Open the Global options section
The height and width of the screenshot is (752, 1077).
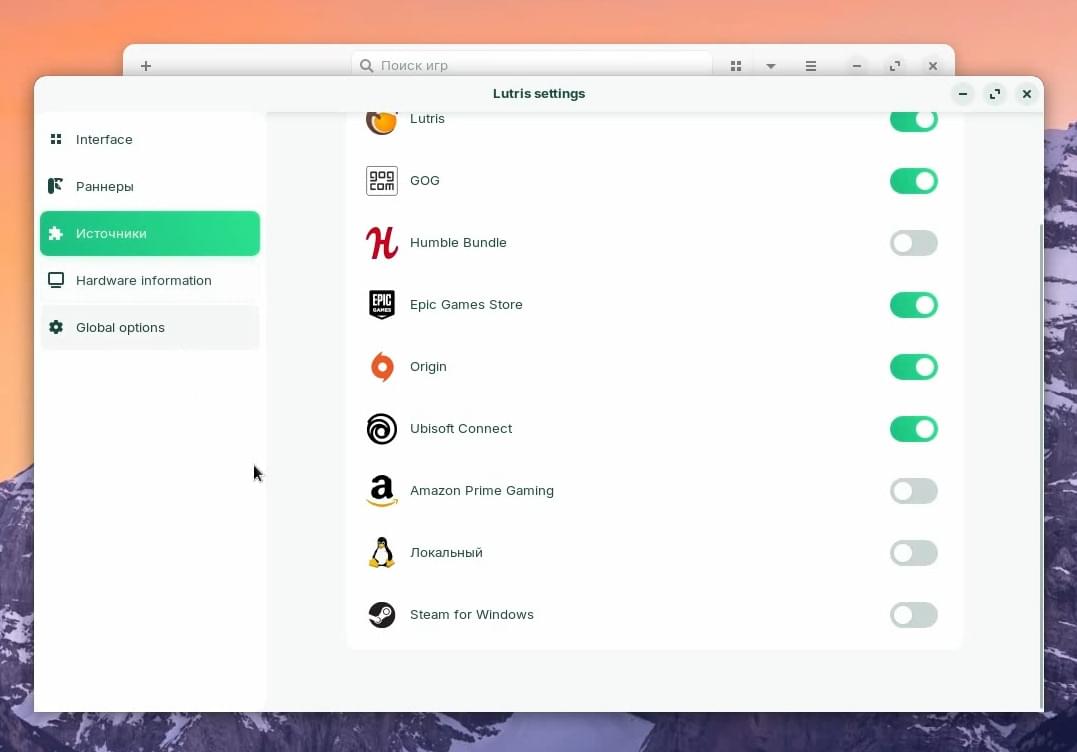pyautogui.click(x=150, y=328)
